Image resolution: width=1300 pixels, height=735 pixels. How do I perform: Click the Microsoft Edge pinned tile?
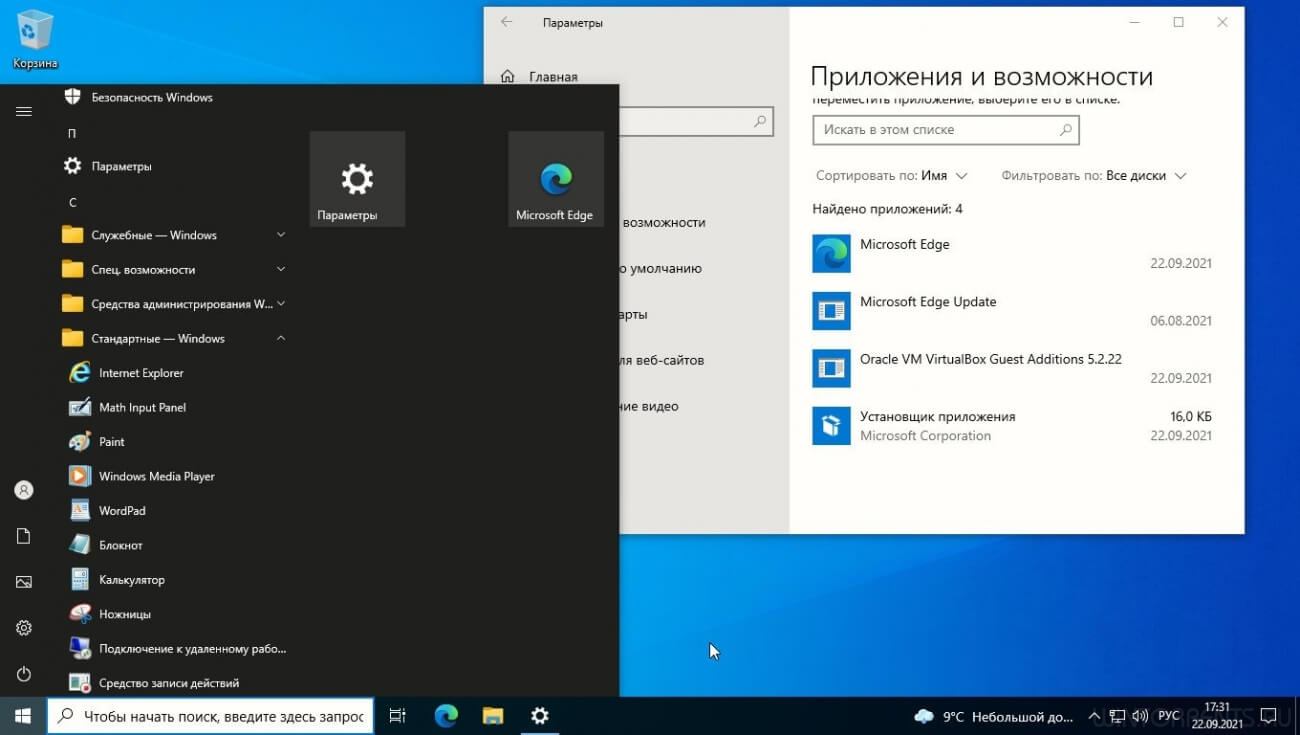555,179
